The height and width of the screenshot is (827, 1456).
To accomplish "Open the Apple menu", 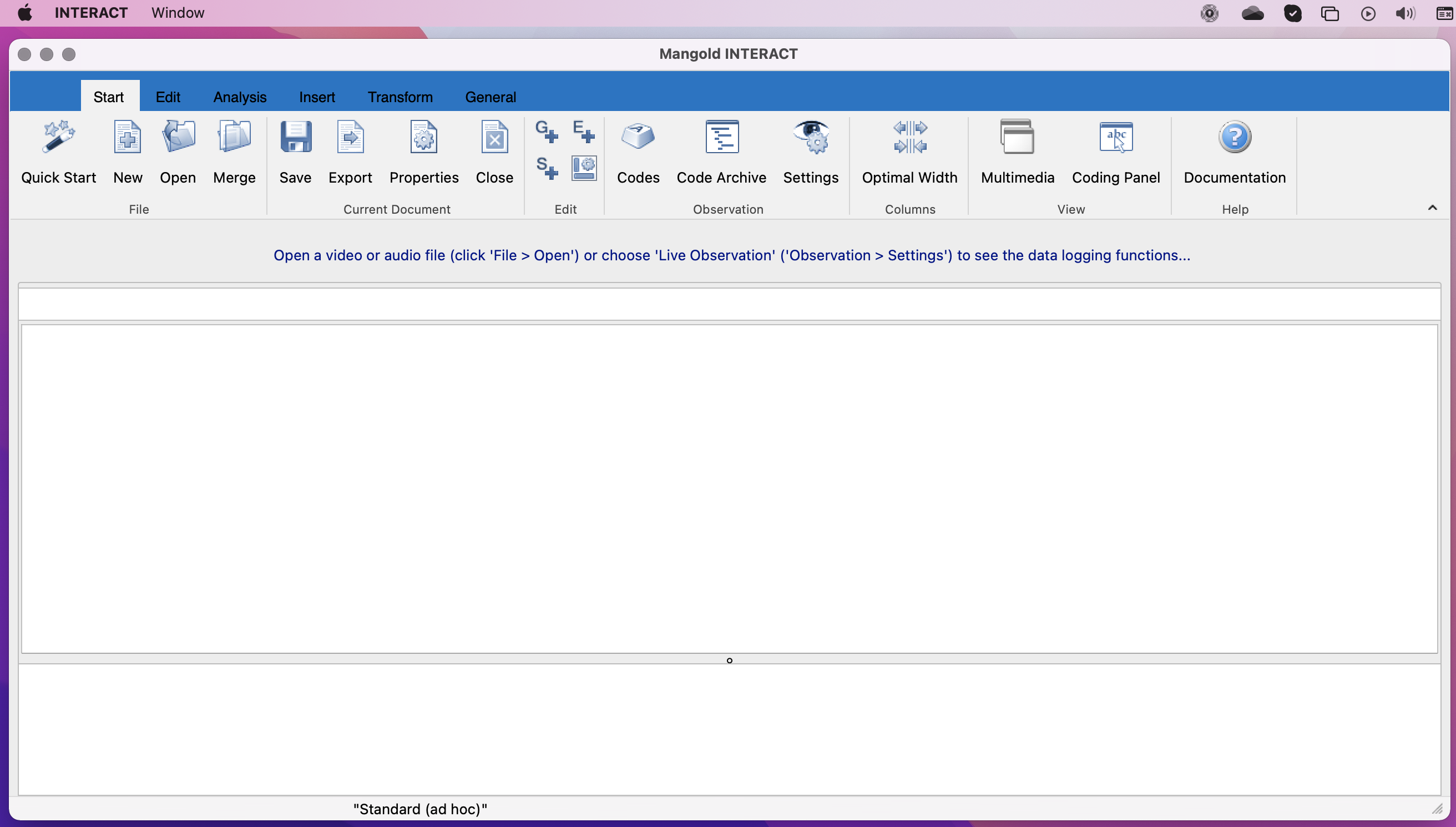I will (x=25, y=13).
